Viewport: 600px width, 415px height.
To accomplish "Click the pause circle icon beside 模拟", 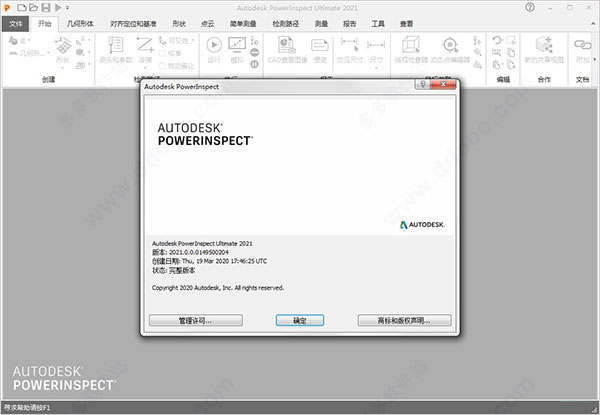I will click(x=254, y=64).
